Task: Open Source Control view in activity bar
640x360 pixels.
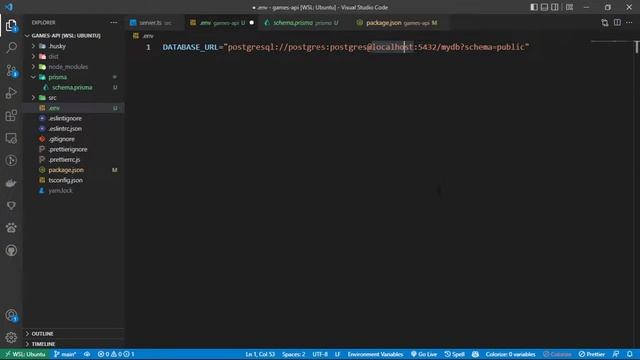Action: (11, 71)
